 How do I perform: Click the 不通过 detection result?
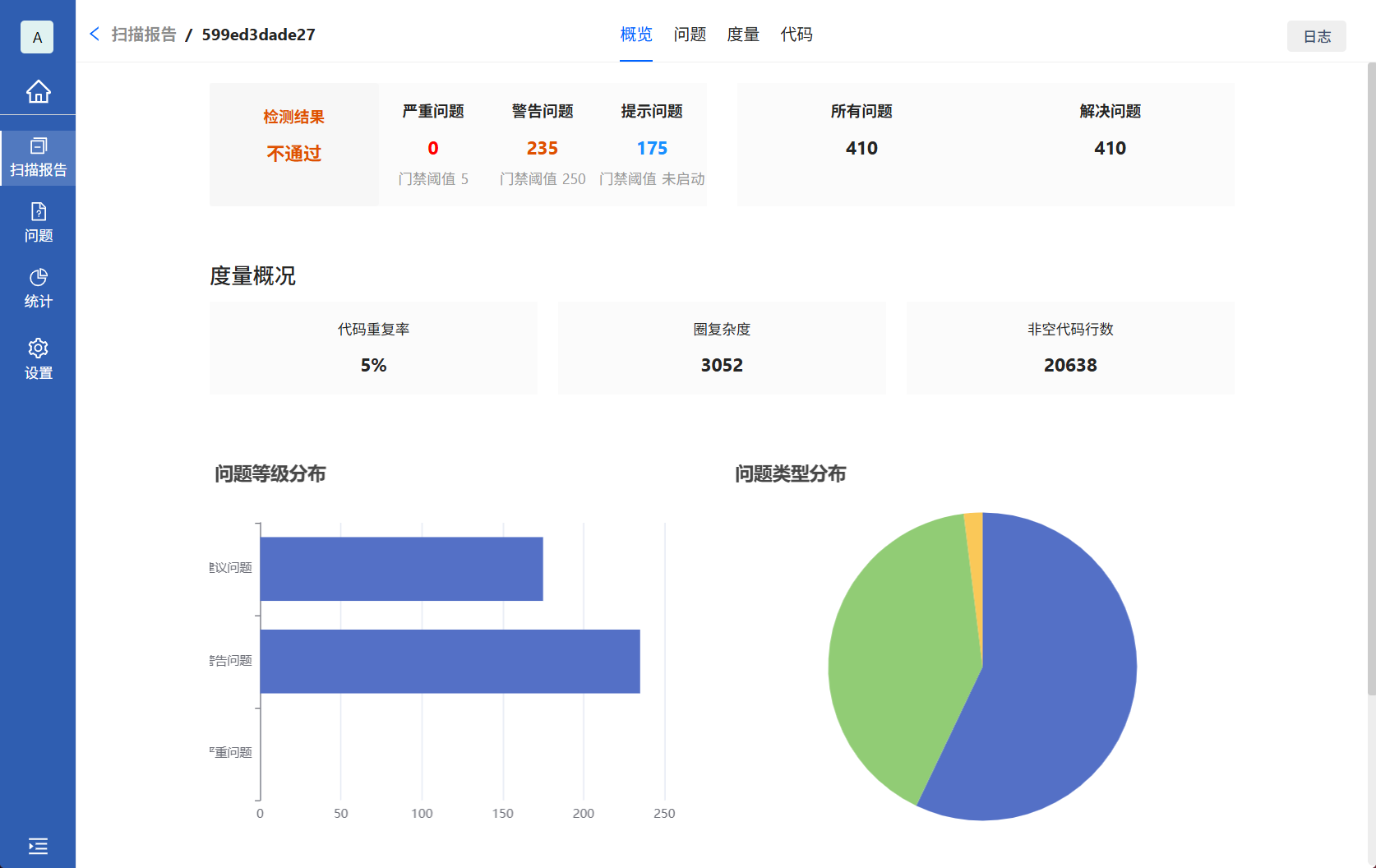pos(293,154)
